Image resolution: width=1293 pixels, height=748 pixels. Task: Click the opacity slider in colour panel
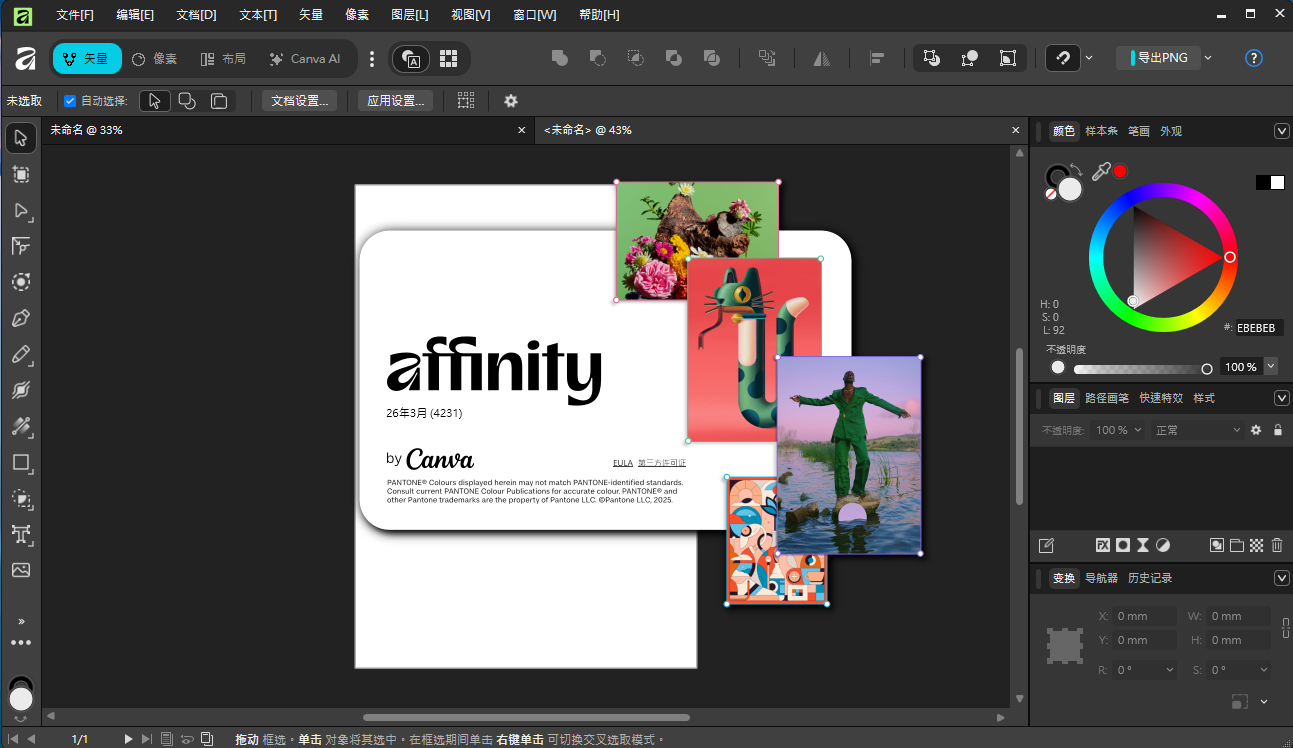point(1142,368)
